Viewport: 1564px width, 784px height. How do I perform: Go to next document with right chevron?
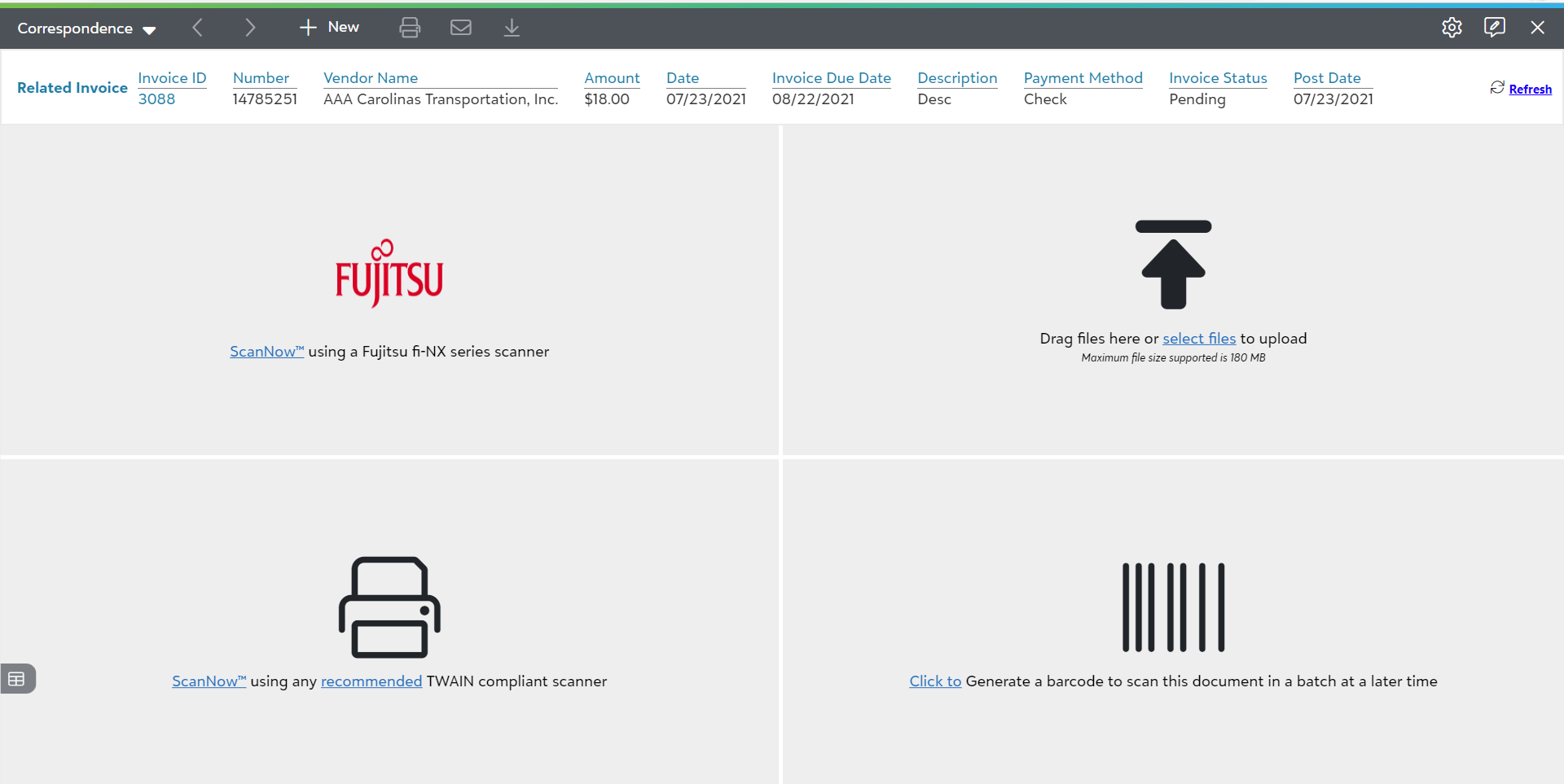(x=250, y=28)
